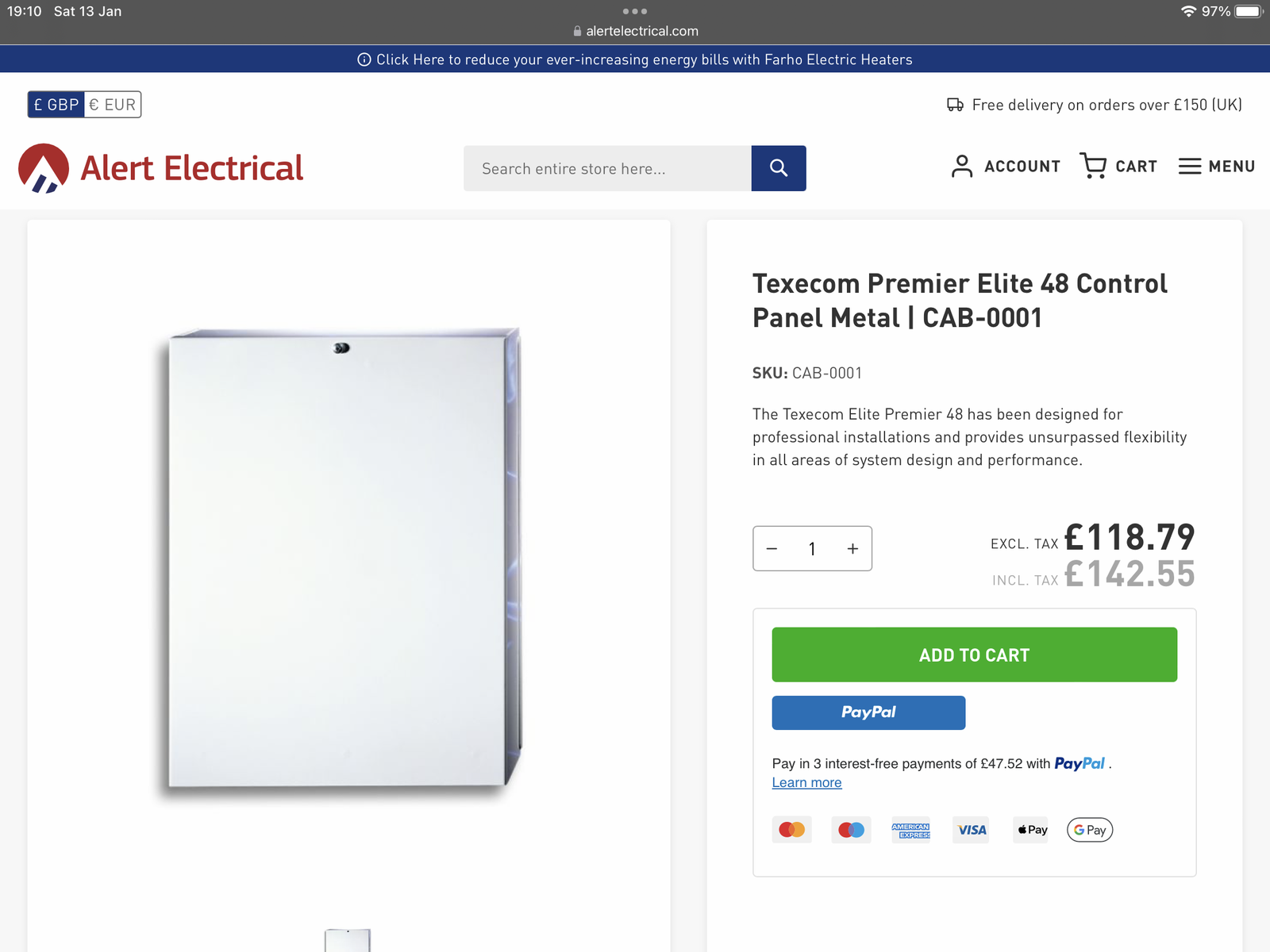Add the Texecom panel to cart
1270x952 pixels.
click(974, 654)
